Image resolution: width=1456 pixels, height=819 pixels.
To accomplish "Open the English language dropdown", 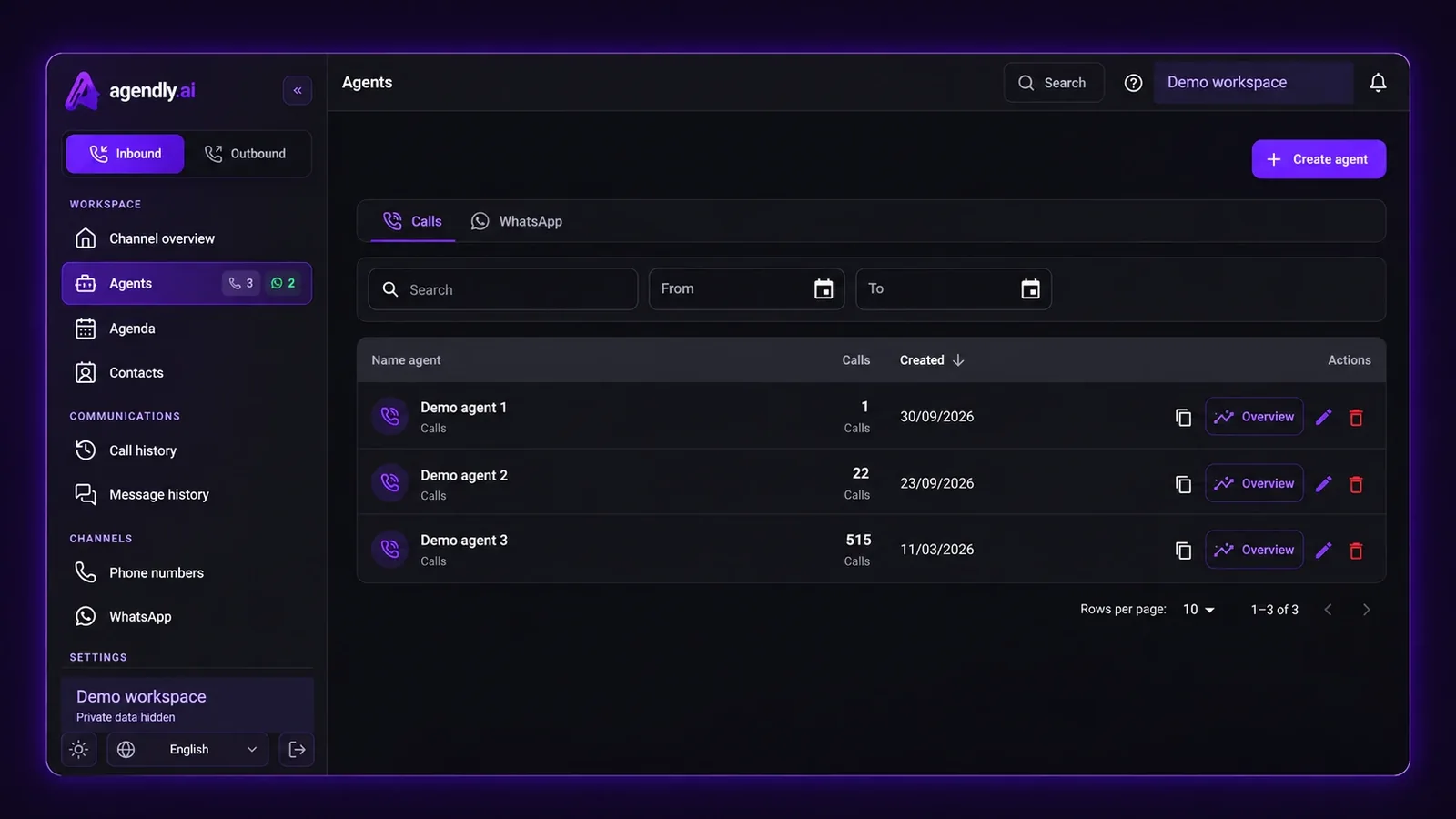I will pyautogui.click(x=187, y=750).
